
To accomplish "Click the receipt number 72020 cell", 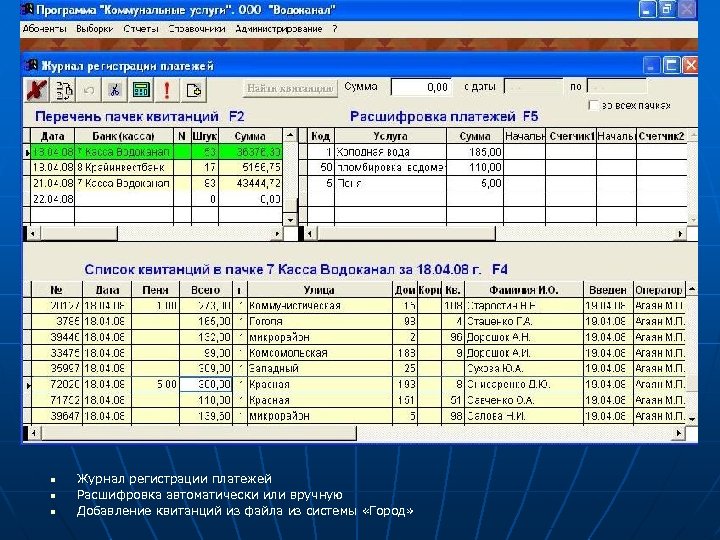I will click(57, 384).
